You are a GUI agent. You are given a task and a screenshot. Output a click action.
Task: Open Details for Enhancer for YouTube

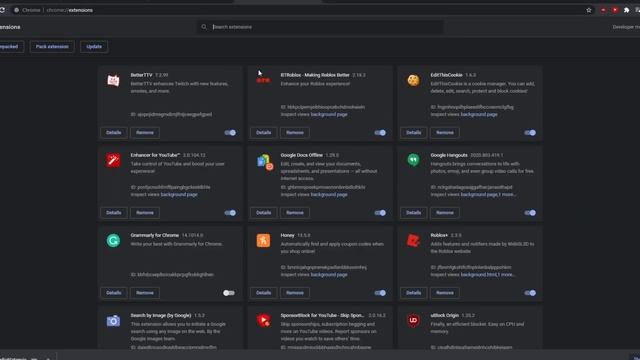coord(113,213)
